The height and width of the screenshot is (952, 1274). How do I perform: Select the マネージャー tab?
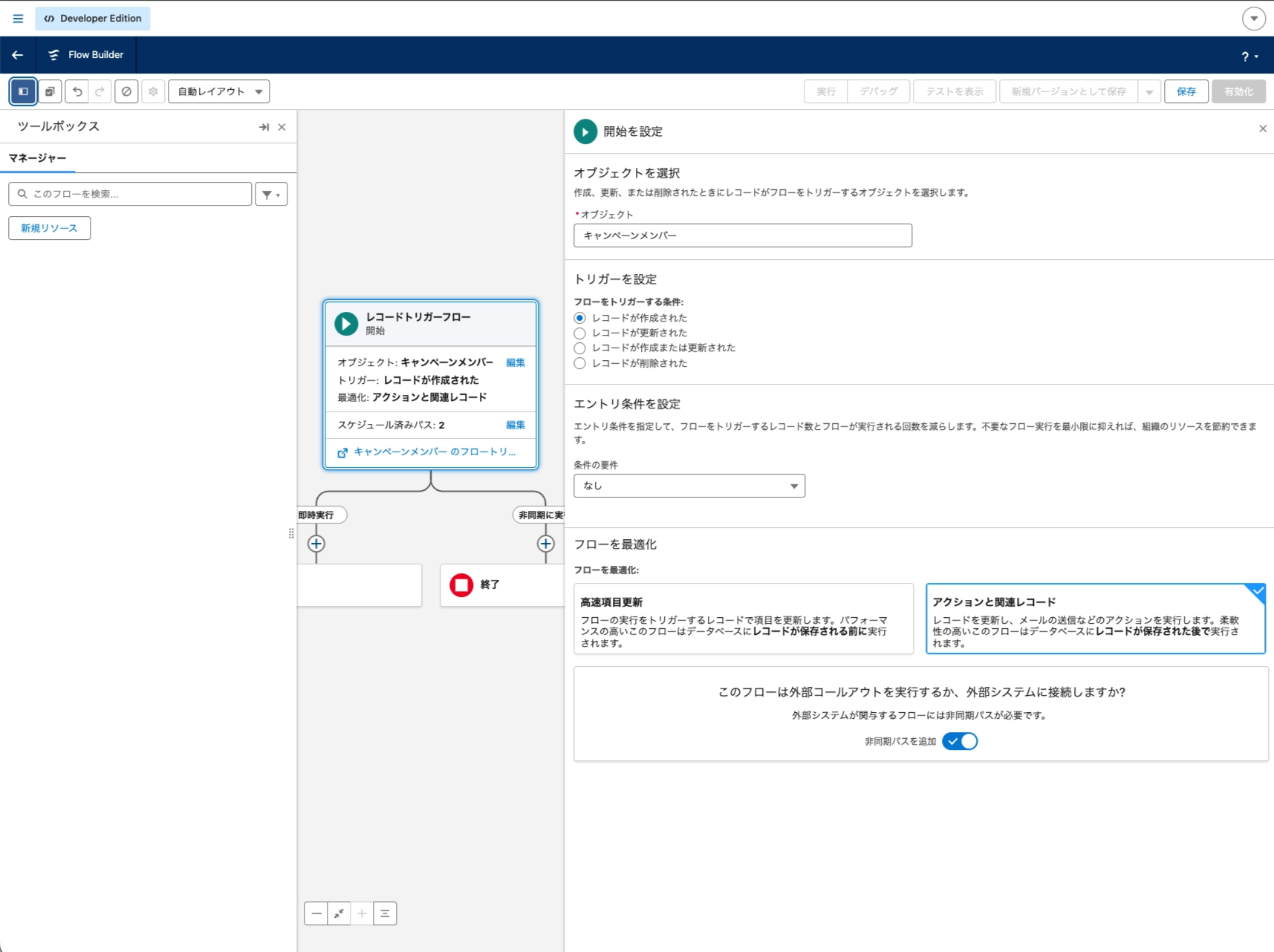(37, 158)
